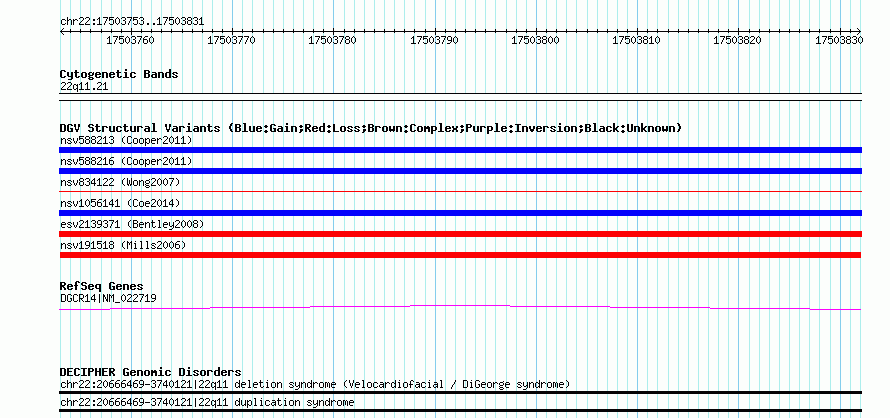Click the black bar under the duplication syndrome entry

pos(460,411)
